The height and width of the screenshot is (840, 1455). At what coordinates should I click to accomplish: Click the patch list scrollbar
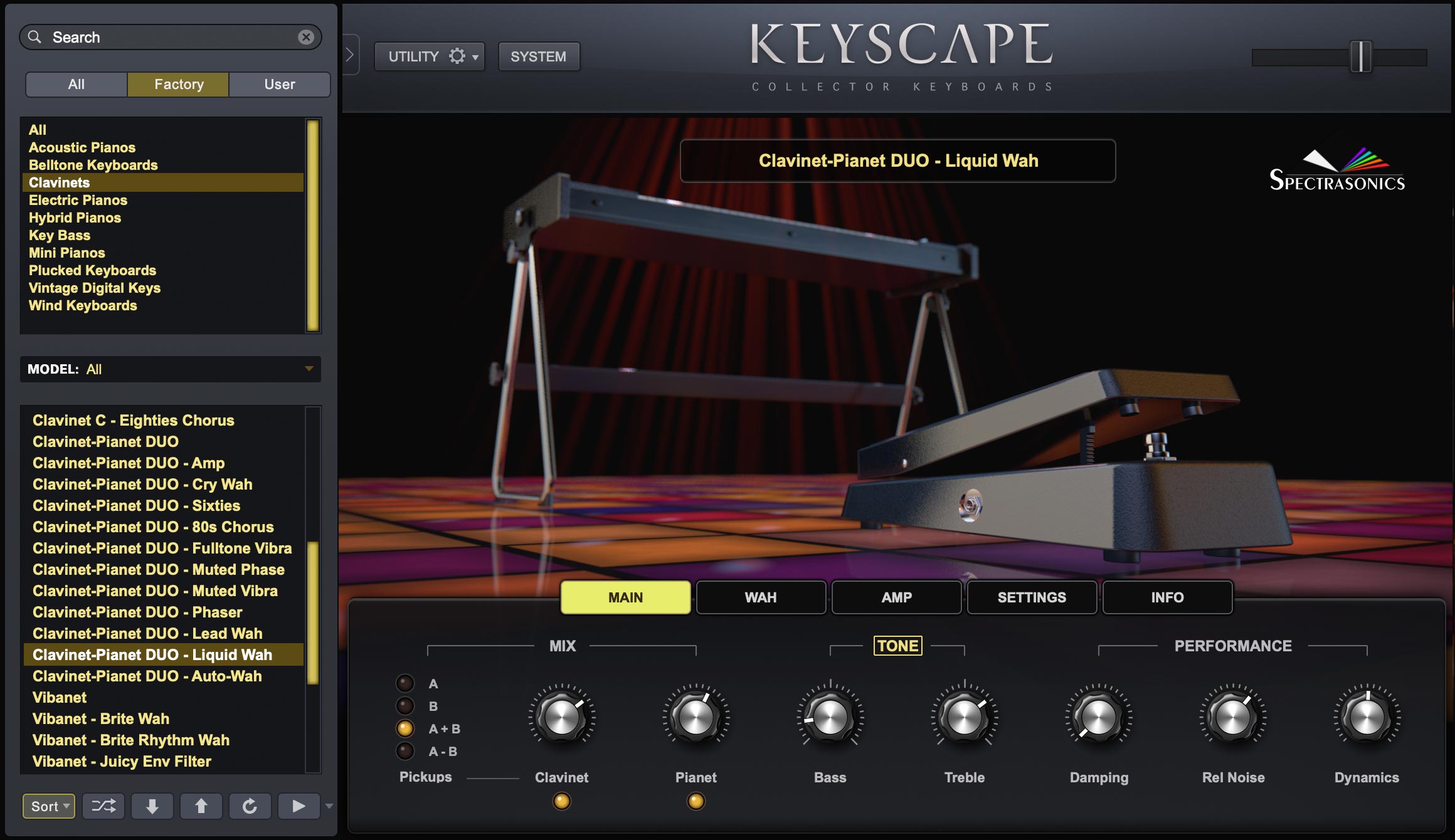tap(312, 612)
